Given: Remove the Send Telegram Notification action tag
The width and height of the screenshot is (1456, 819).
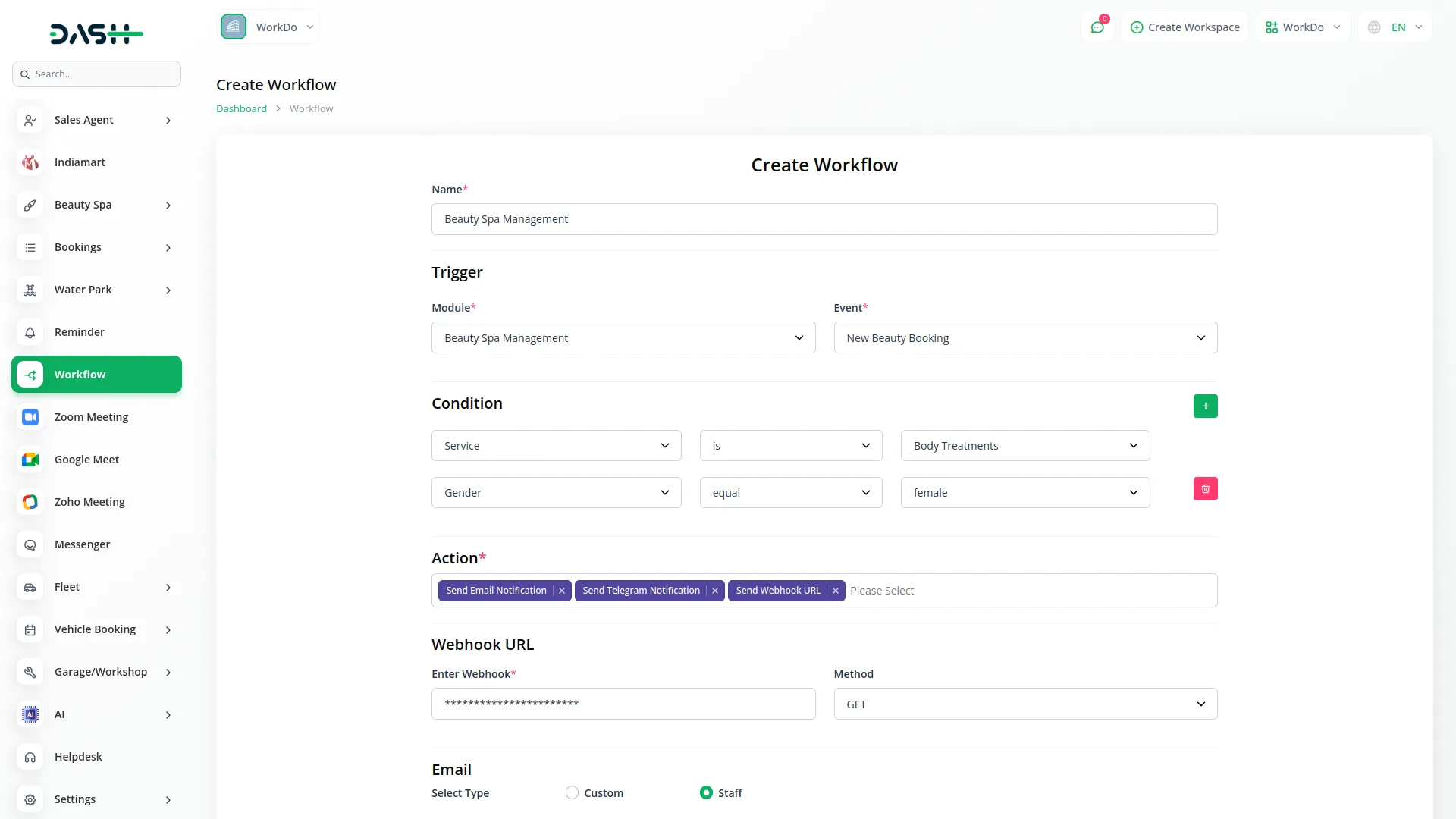Looking at the screenshot, I should click(715, 591).
